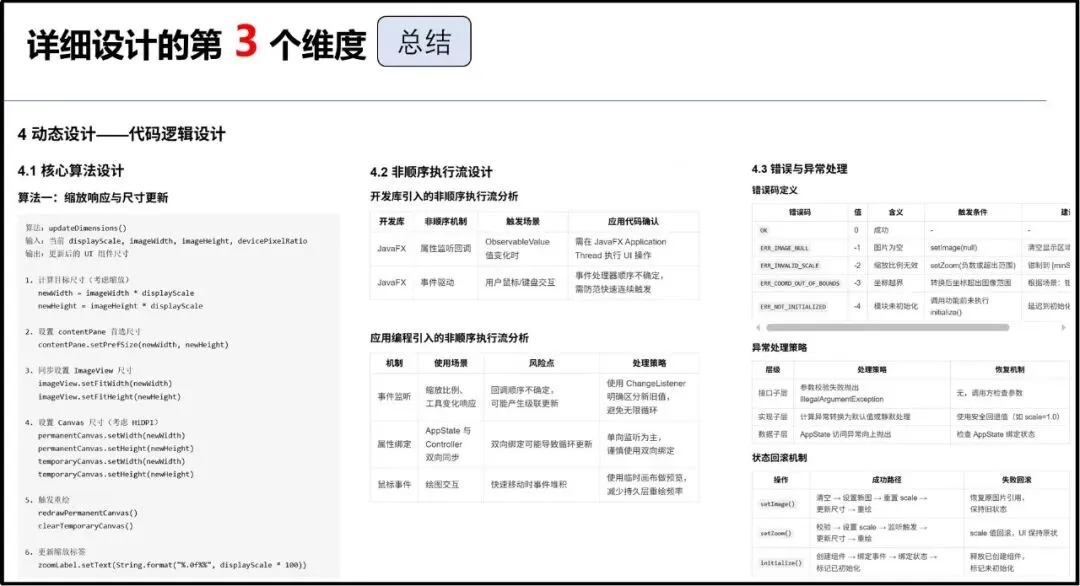Viewport: 1080px width, 586px height.
Task: Click the 事件驱动 table cell
Action: coord(437,282)
